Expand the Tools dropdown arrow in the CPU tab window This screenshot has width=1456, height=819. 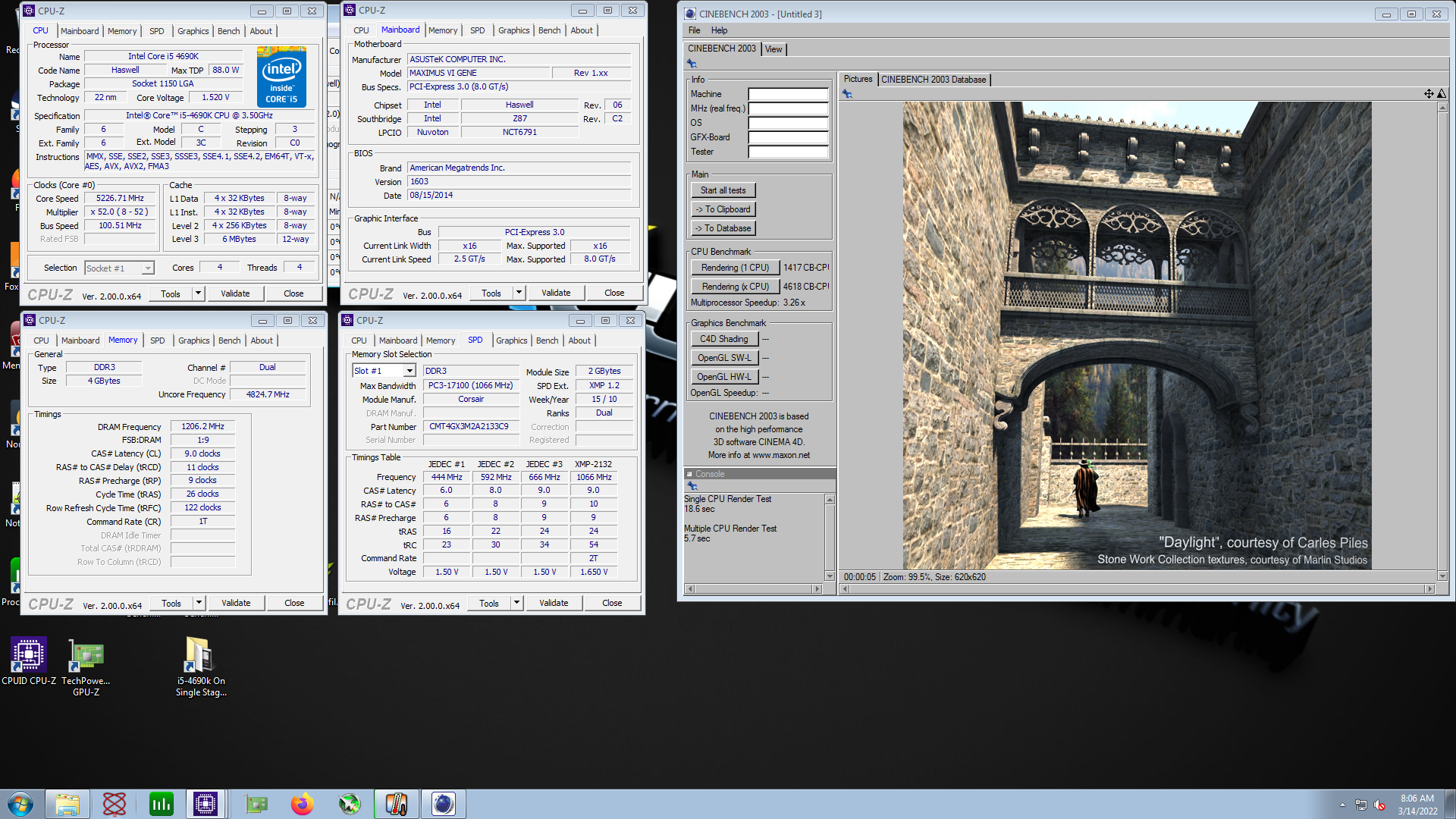pyautogui.click(x=198, y=293)
